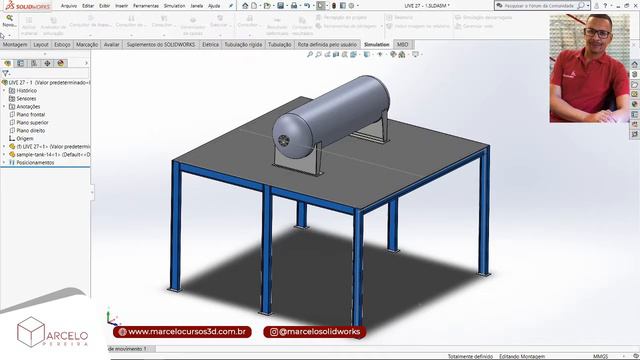
Task: Click the Rebuild traffic light icon
Action: 333,6
